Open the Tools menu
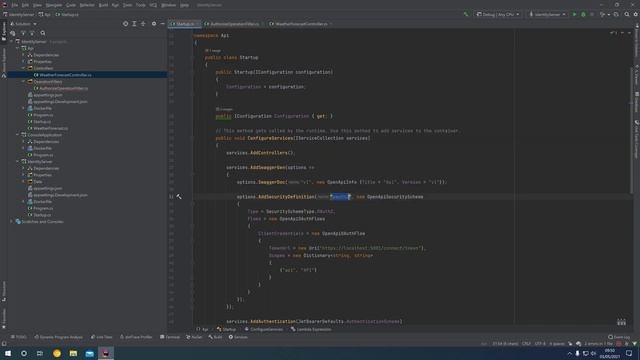640x360 pixels. (x=140, y=5)
